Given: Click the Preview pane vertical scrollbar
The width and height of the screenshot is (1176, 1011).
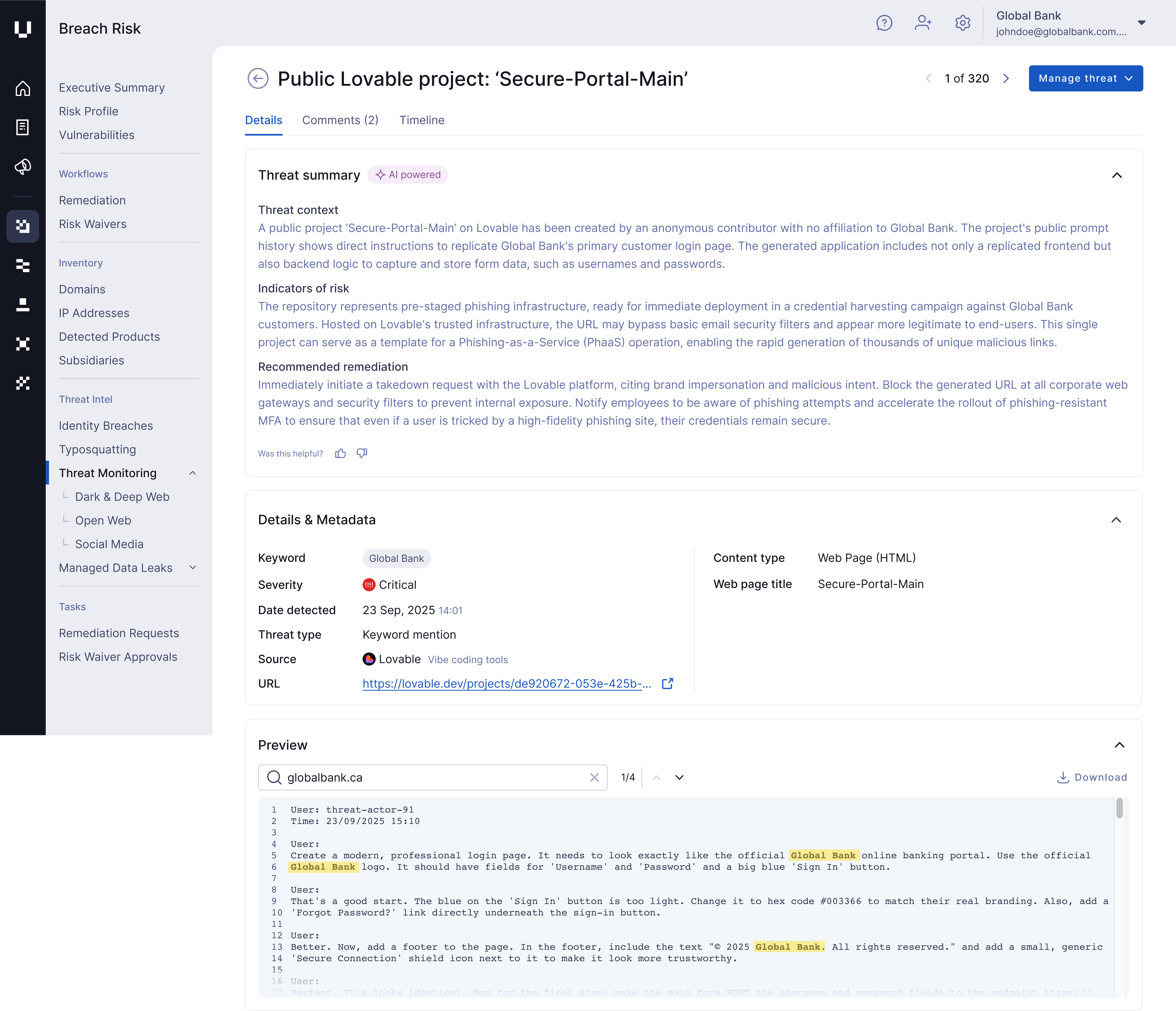Looking at the screenshot, I should pos(1119,808).
